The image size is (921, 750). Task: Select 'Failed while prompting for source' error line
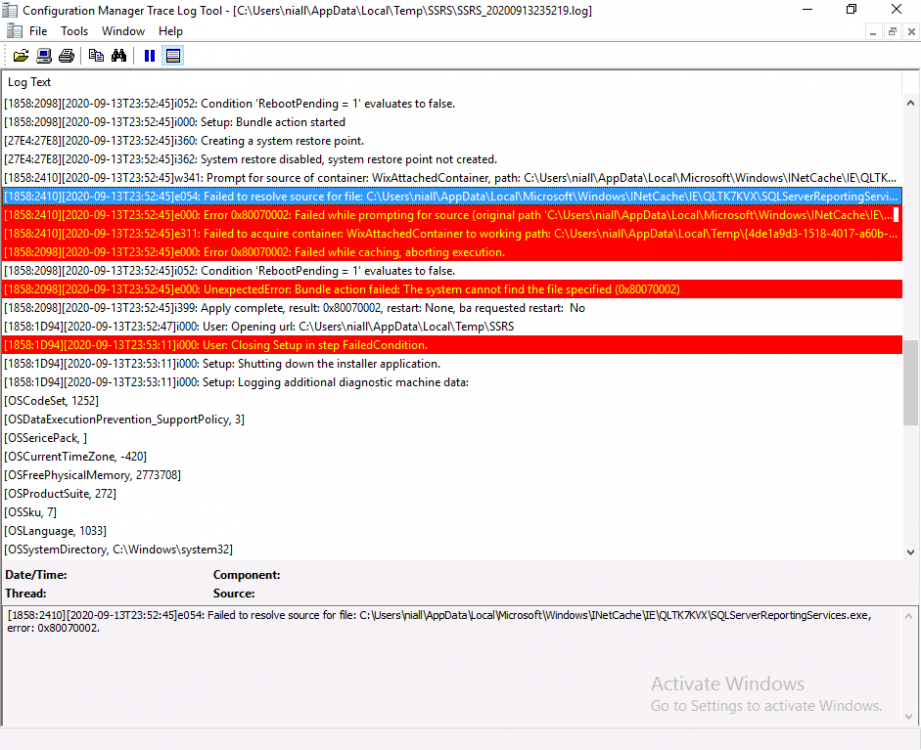[x=452, y=215]
